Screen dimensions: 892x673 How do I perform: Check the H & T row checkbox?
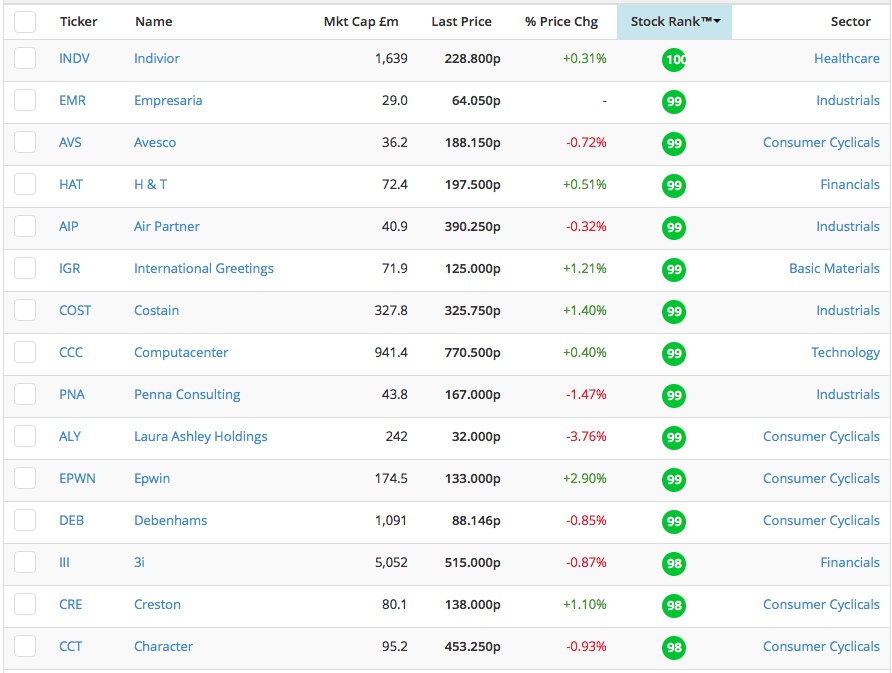(x=25, y=184)
